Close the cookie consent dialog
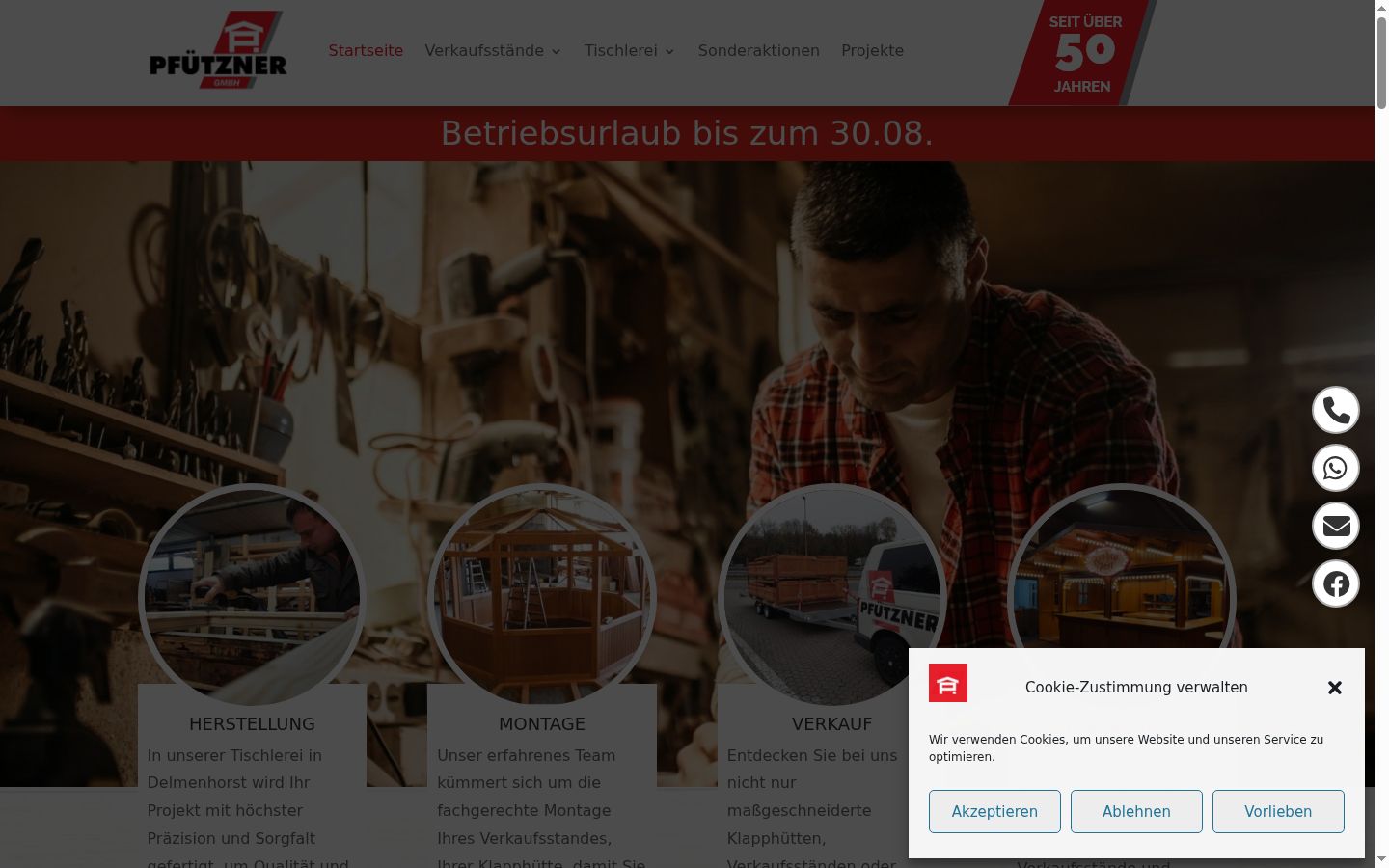 point(1335,688)
